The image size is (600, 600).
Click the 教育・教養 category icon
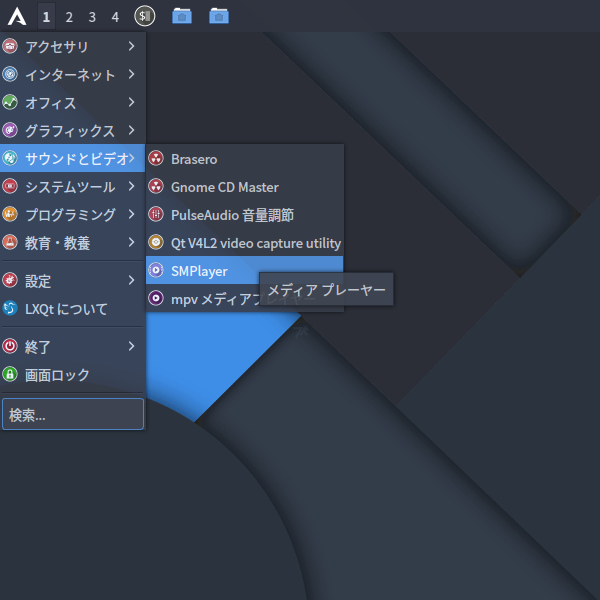(x=10, y=242)
